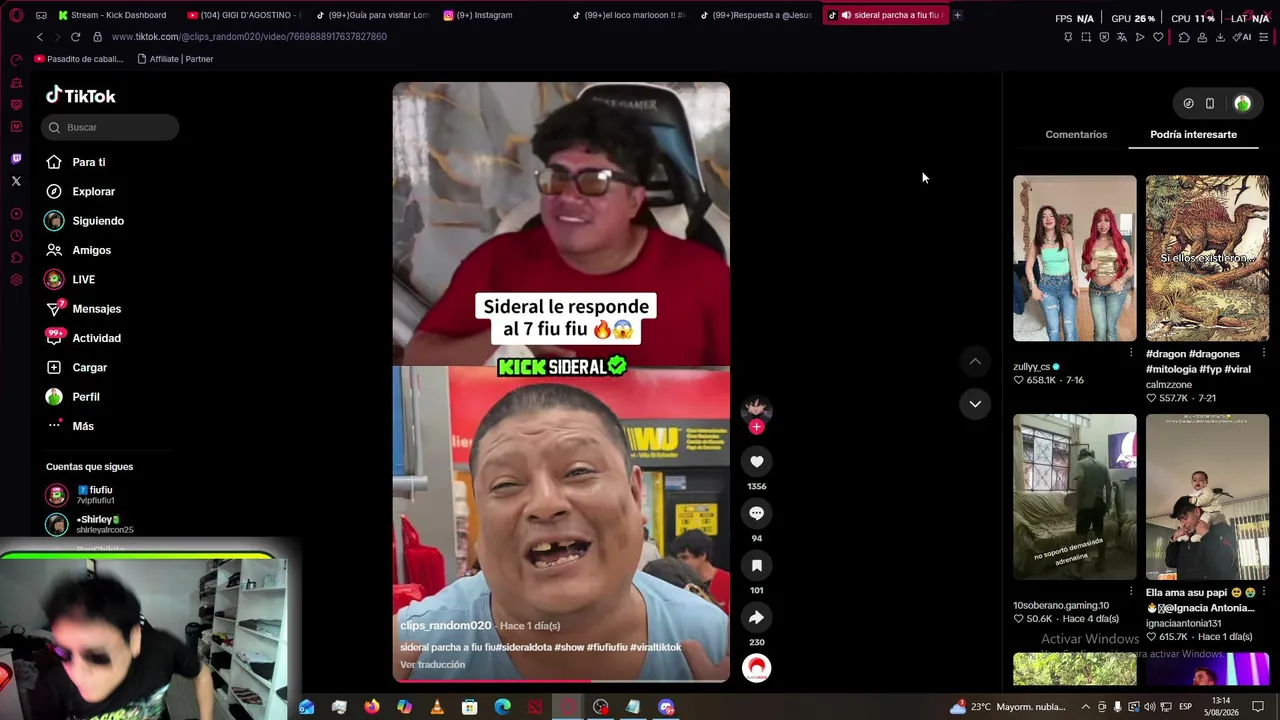This screenshot has width=1280, height=720.
Task: Click the circular icon left of phone icon
Action: pos(1188,103)
